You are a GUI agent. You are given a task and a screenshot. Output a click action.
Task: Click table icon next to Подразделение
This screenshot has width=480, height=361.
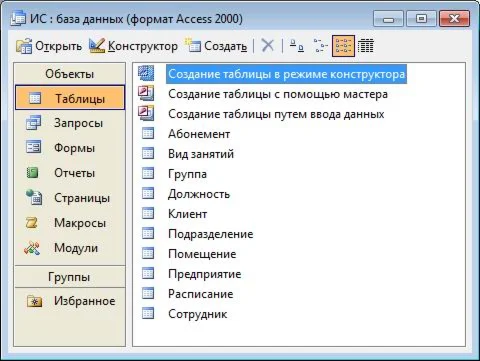148,233
